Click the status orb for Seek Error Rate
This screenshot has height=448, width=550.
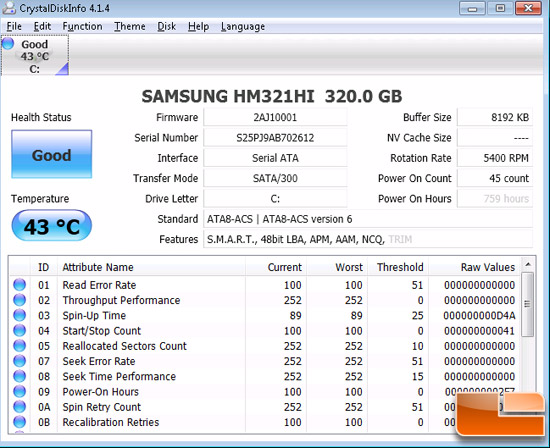[x=20, y=361]
